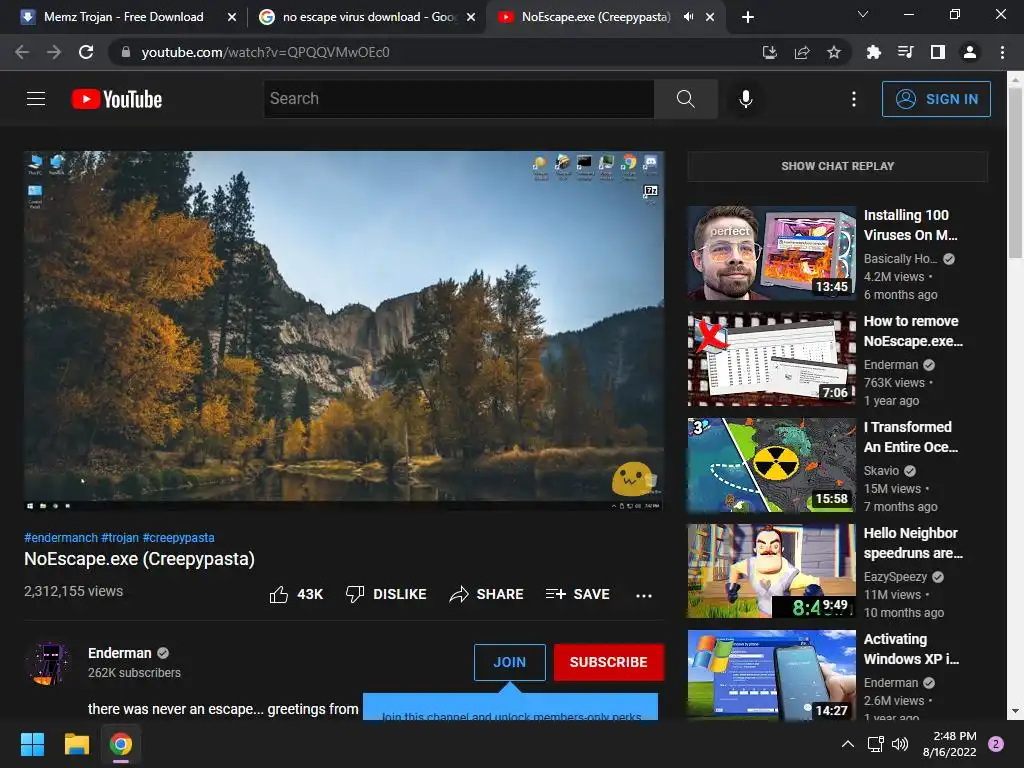The height and width of the screenshot is (768, 1024).
Task: Open notification center badge
Action: point(996,744)
